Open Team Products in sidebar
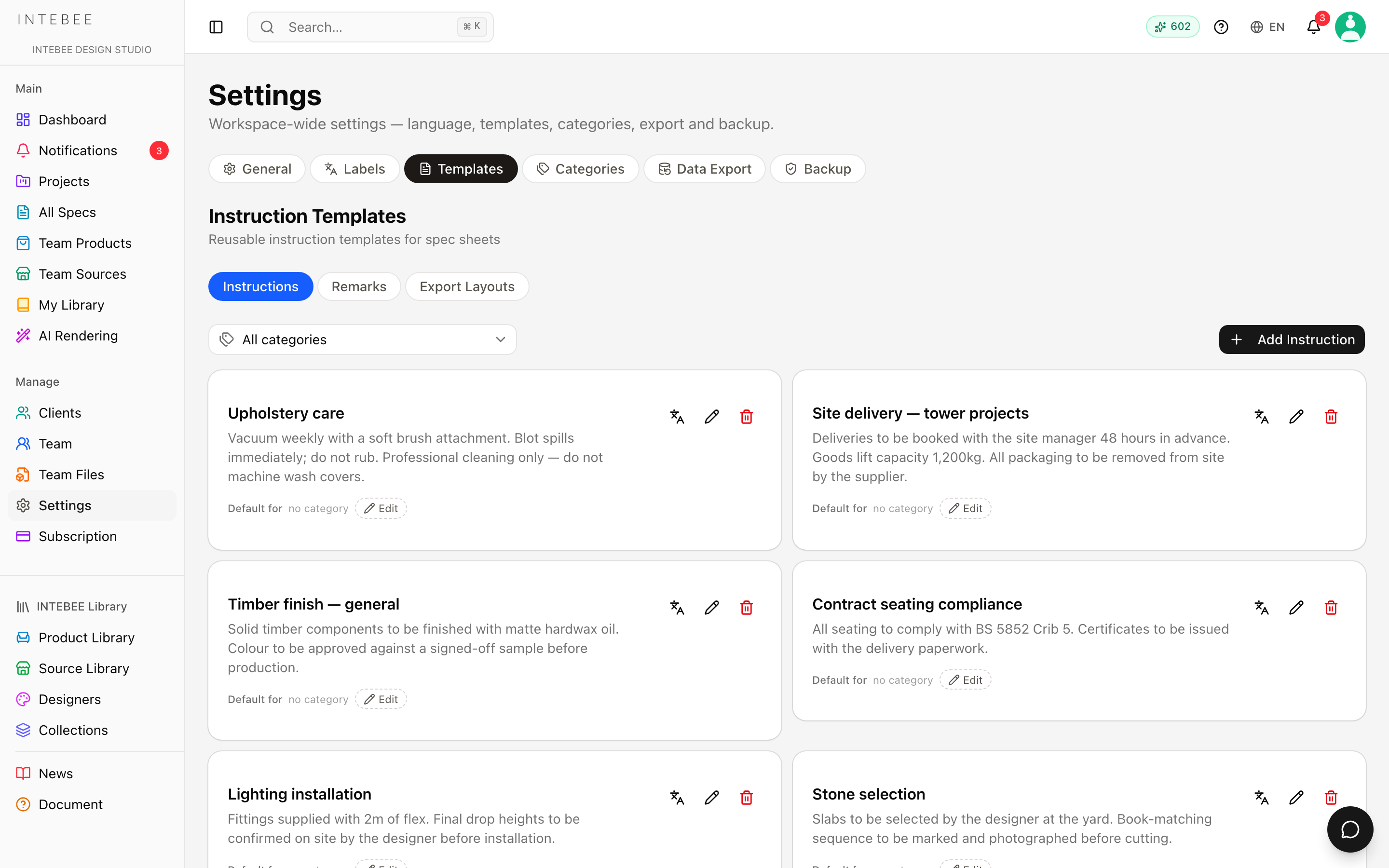 point(92,243)
